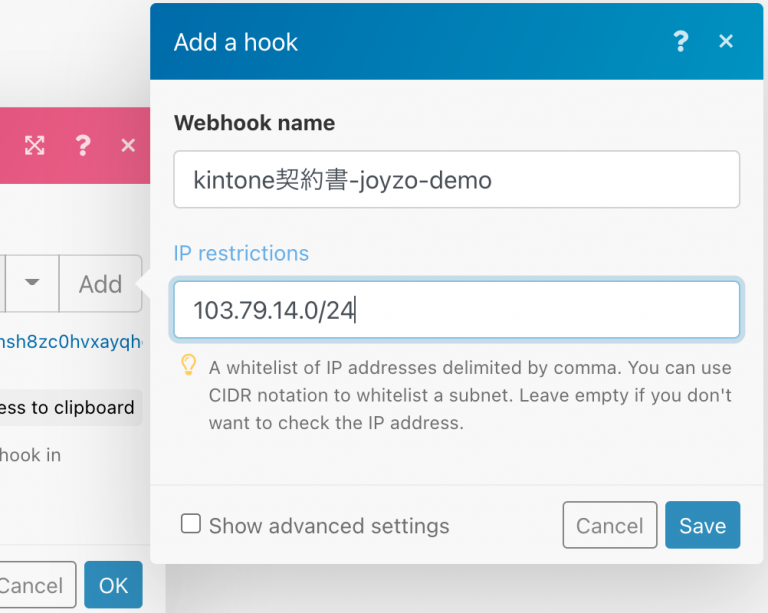
Task: Click the lightbulb hint icon under IP restrictions
Action: coord(187,366)
